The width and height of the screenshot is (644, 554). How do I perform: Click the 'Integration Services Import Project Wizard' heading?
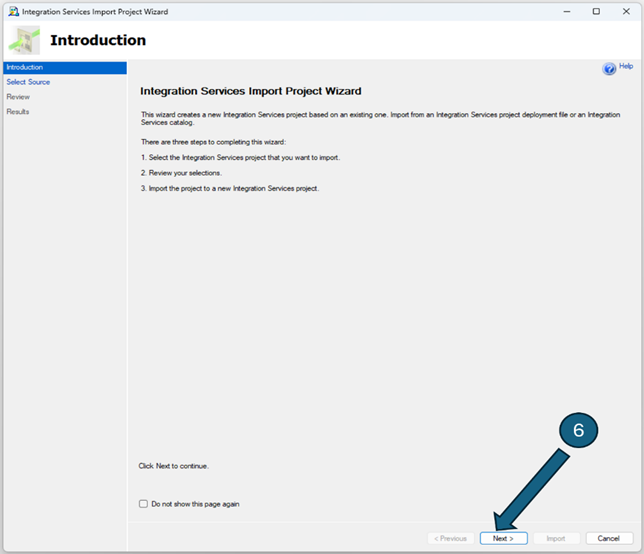coord(251,91)
